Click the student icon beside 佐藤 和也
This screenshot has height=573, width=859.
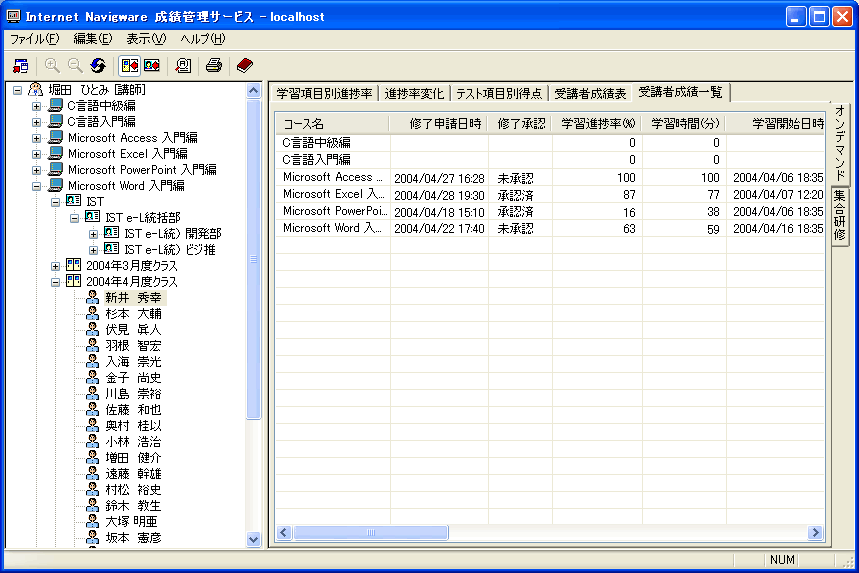(x=93, y=409)
